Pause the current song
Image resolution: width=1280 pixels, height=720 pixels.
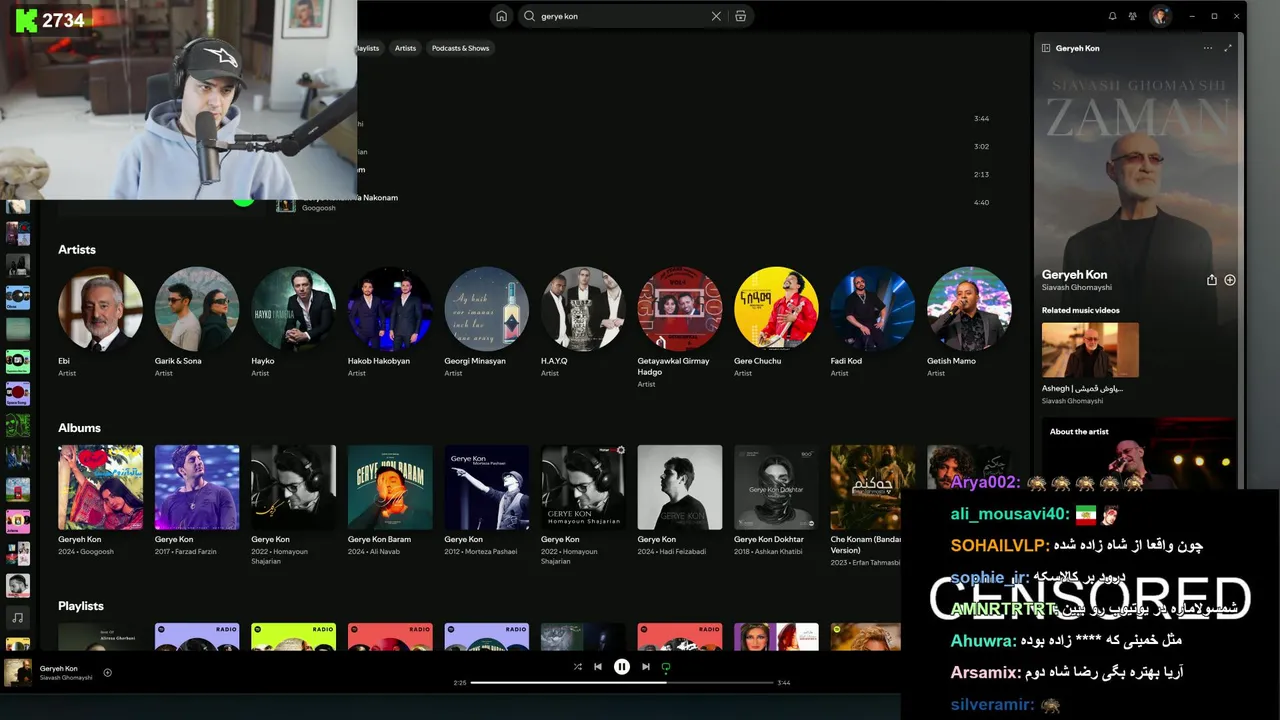click(622, 667)
